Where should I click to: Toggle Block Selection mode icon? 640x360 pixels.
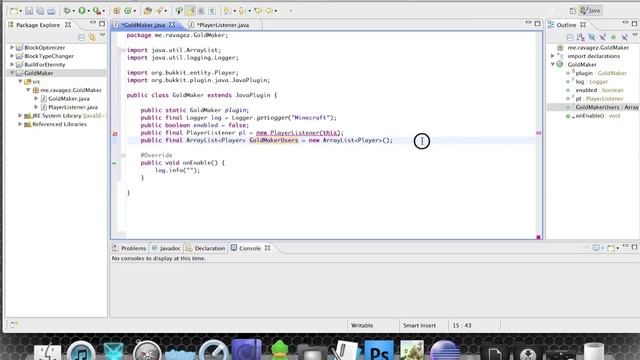tap(201, 11)
